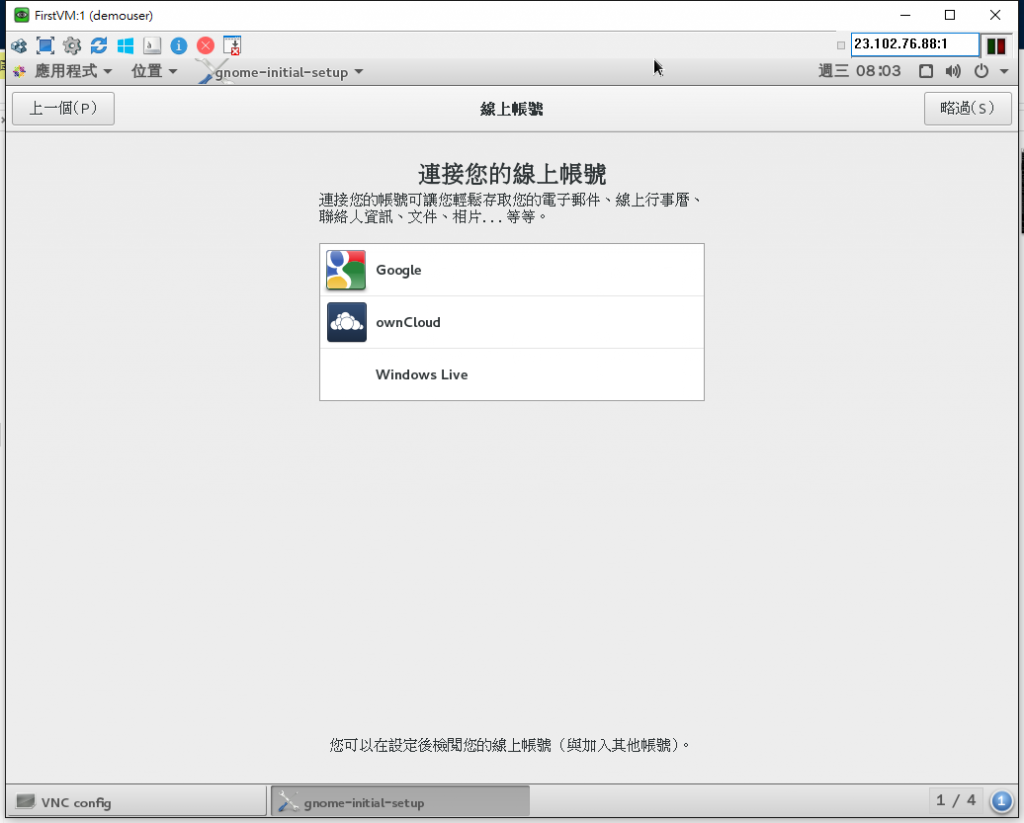The image size is (1024, 823).
Task: Select the Google account row
Action: tap(511, 270)
